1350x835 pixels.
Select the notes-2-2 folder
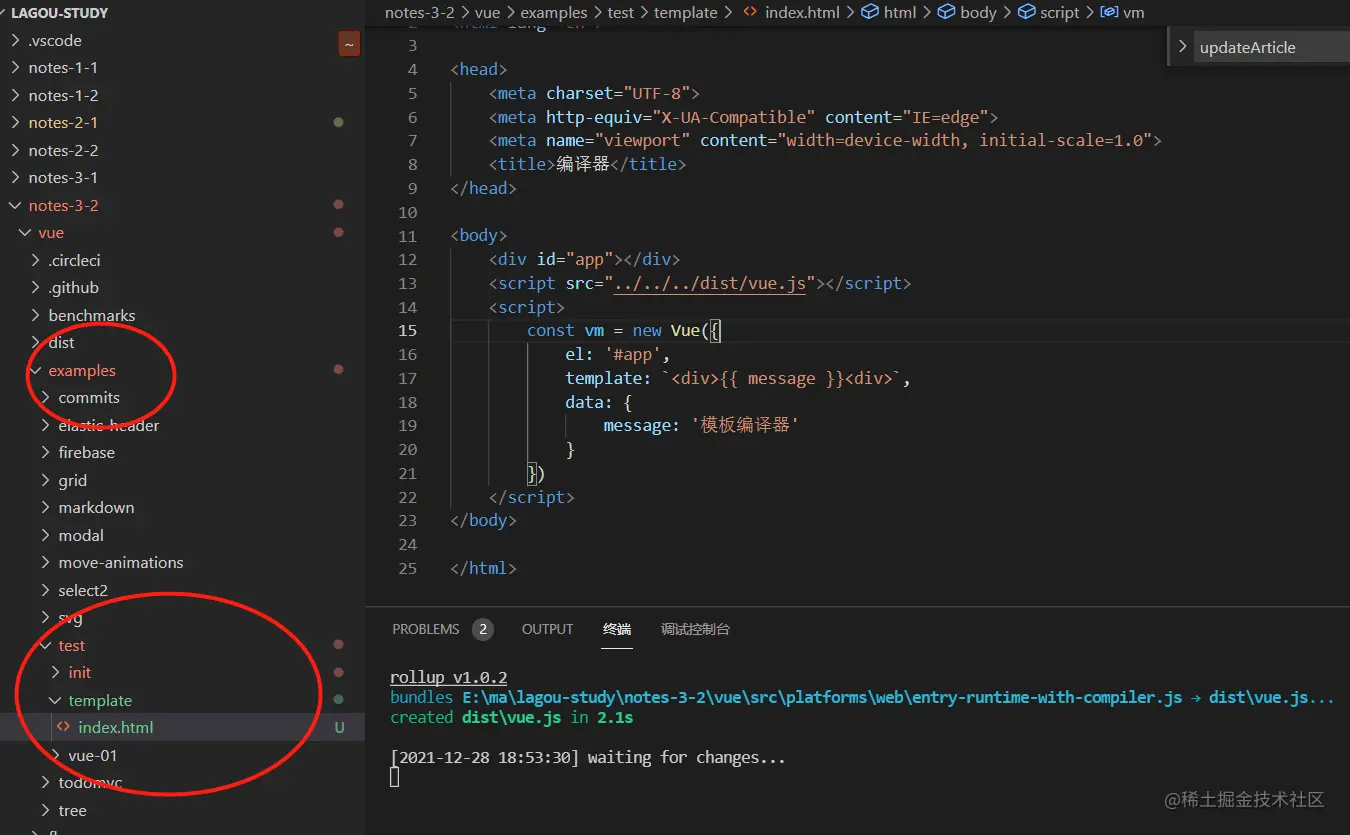click(x=63, y=151)
